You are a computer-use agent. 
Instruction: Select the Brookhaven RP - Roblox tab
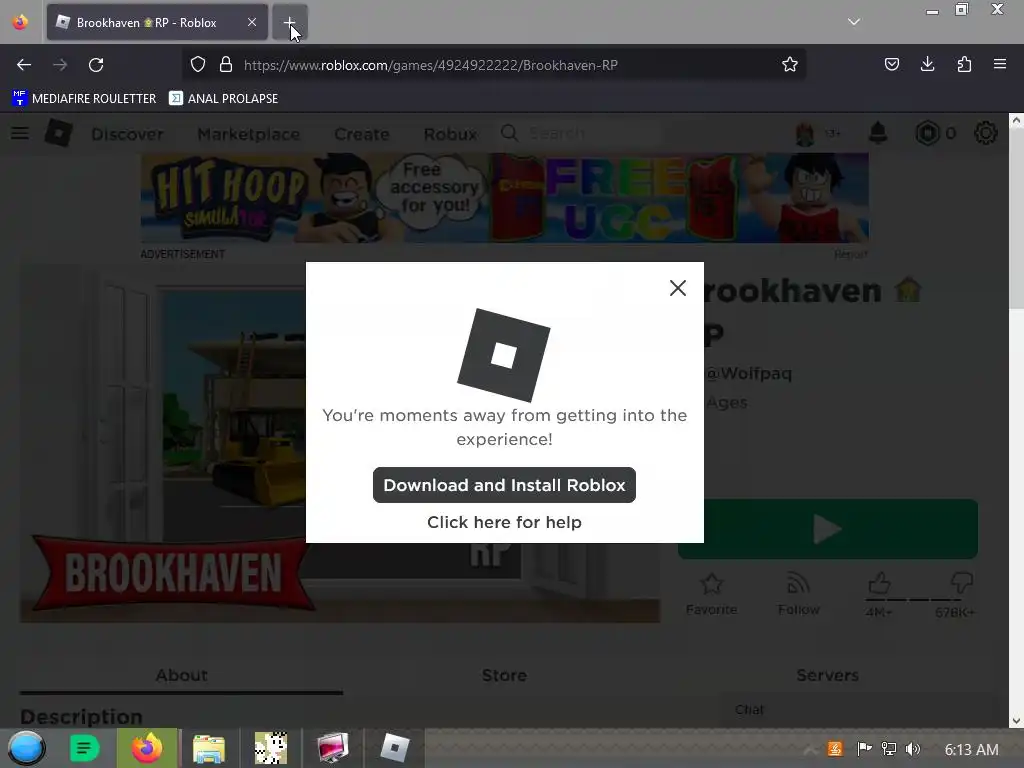pyautogui.click(x=157, y=23)
